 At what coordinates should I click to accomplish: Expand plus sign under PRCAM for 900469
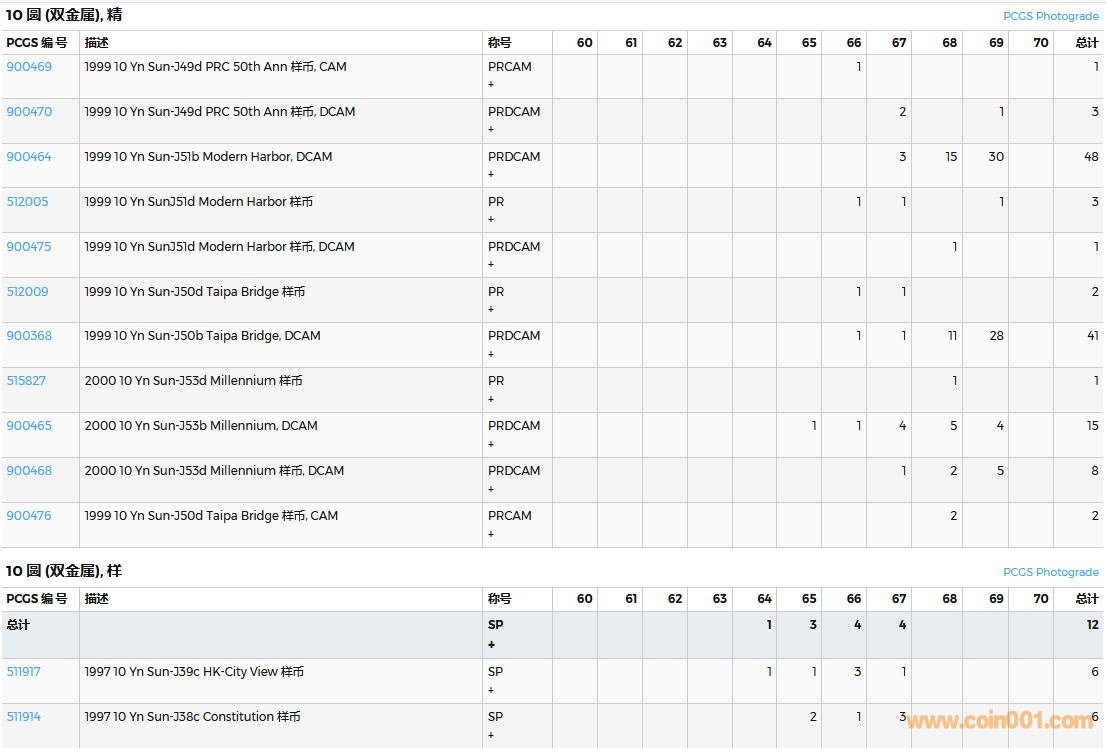(x=491, y=85)
